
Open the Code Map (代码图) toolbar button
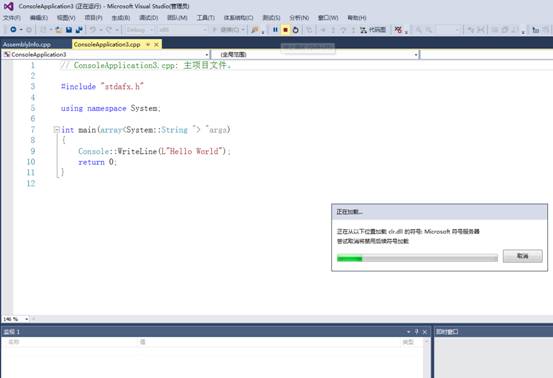[x=373, y=30]
